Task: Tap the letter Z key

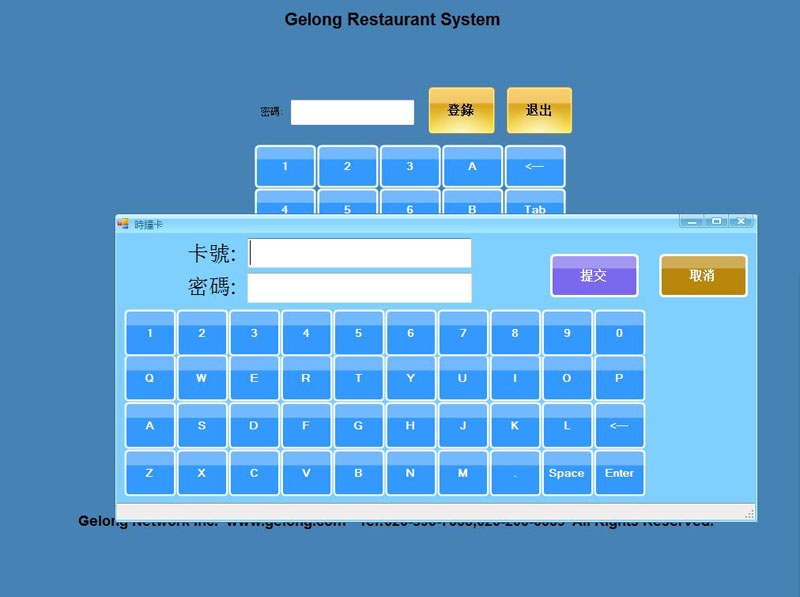Action: point(150,473)
